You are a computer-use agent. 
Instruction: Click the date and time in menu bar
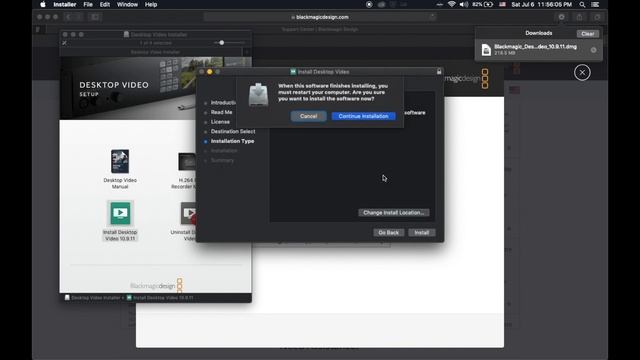(x=541, y=4)
